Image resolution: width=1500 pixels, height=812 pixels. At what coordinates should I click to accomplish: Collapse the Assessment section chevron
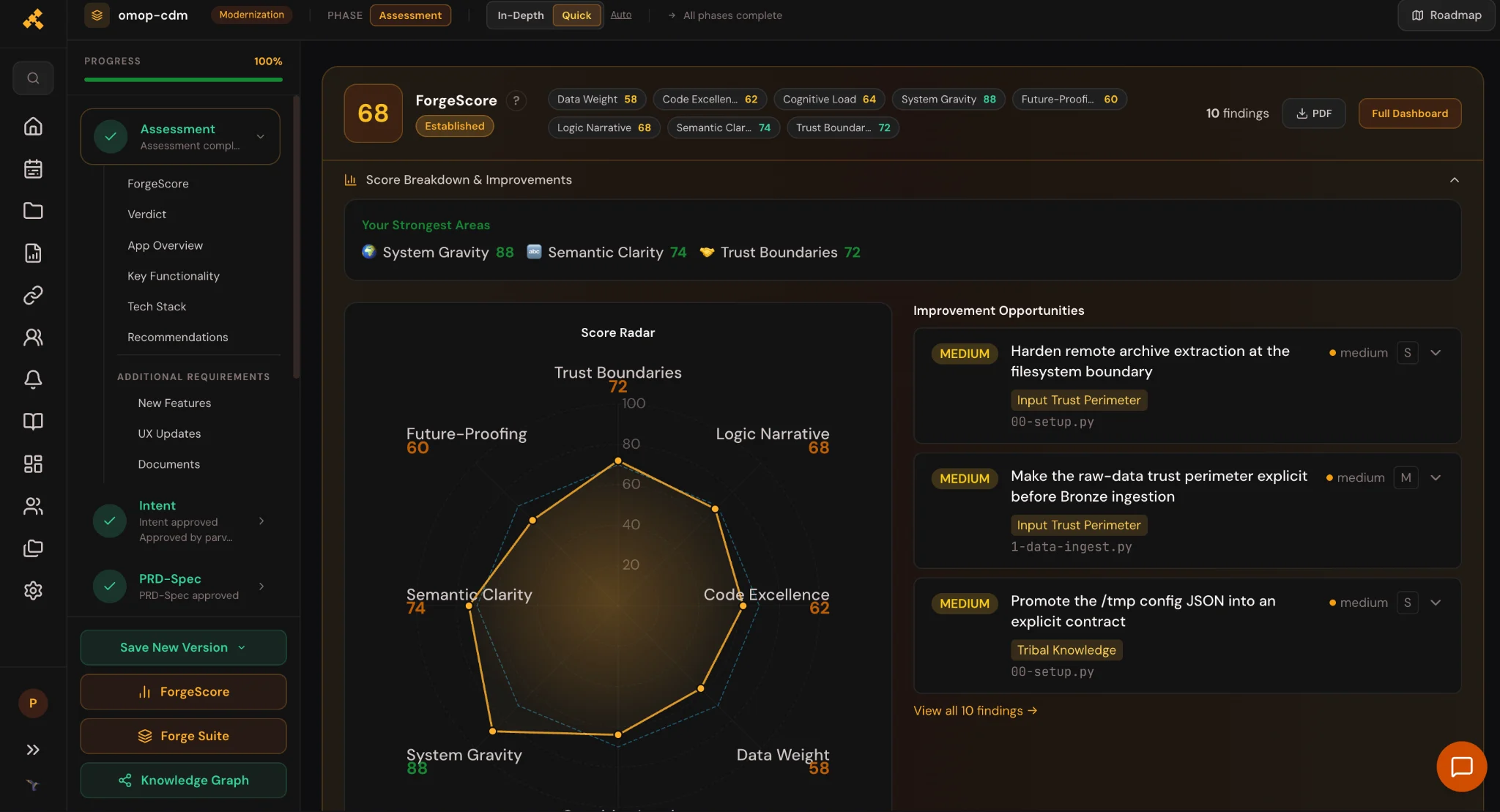(x=261, y=137)
